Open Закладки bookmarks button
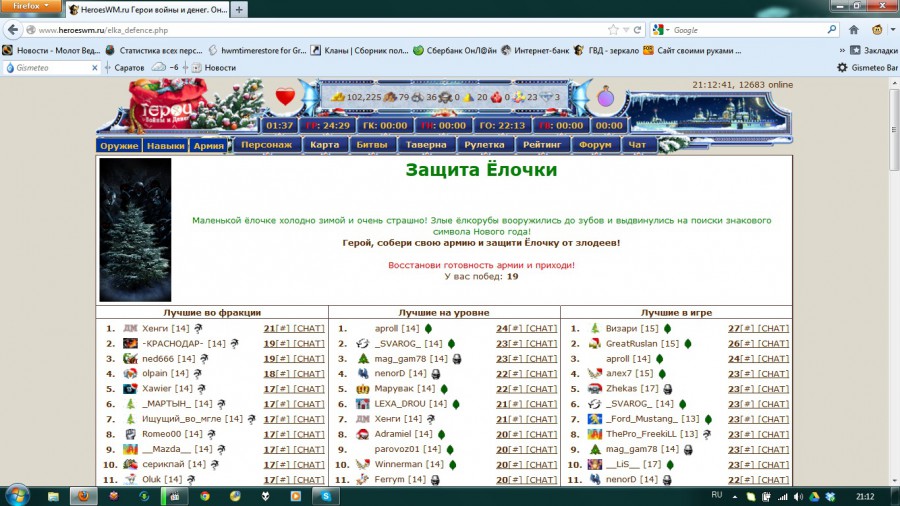The image size is (900, 506). tap(874, 50)
